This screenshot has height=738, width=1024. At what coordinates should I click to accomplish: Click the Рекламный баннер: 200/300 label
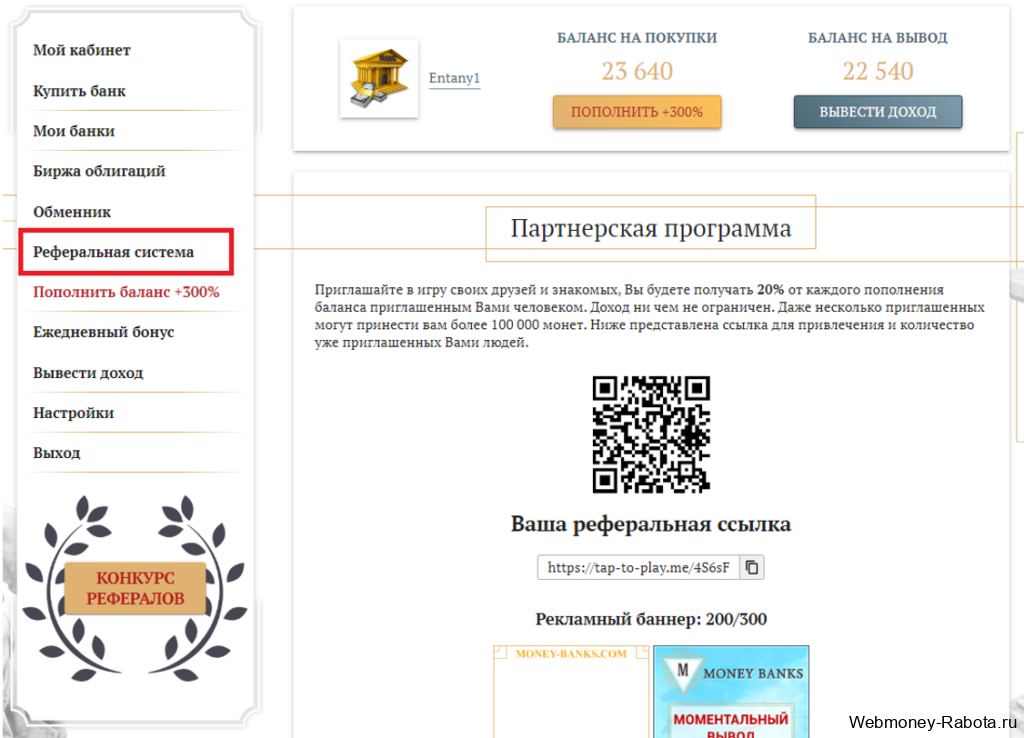pyautogui.click(x=651, y=619)
